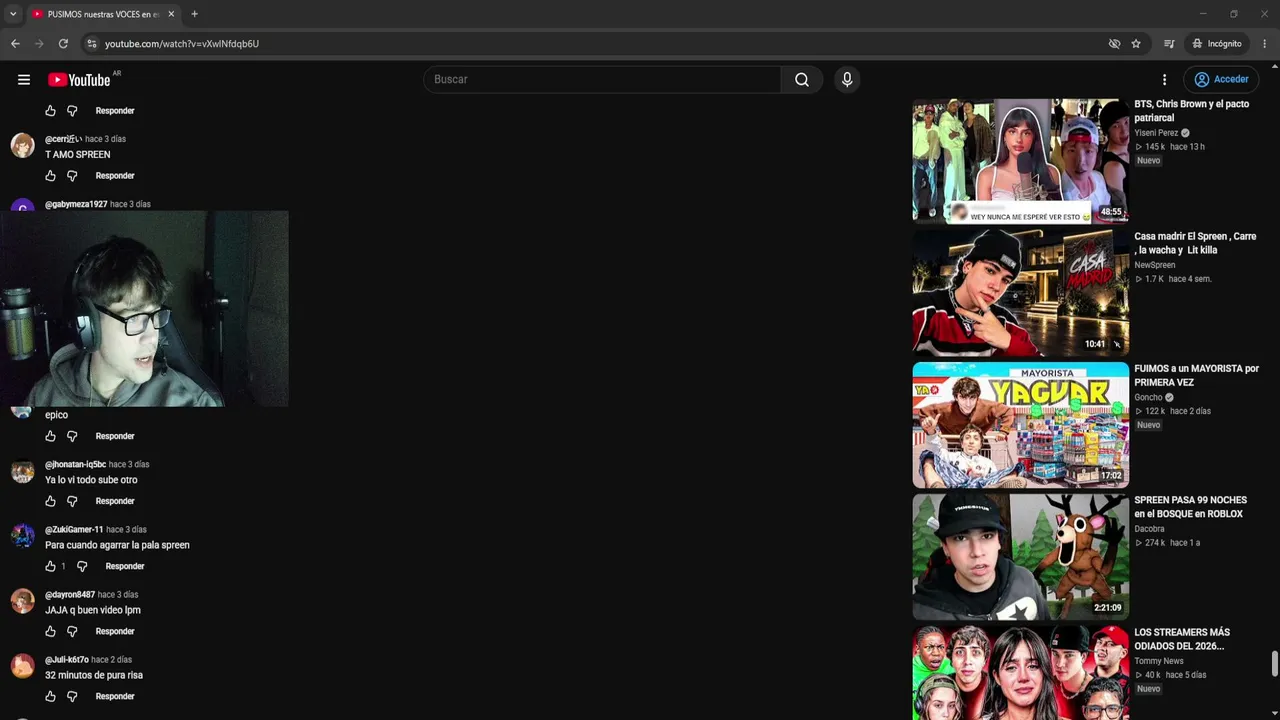Click the '@cerri' commenter profile avatar
This screenshot has height=720, width=1280.
pos(22,146)
